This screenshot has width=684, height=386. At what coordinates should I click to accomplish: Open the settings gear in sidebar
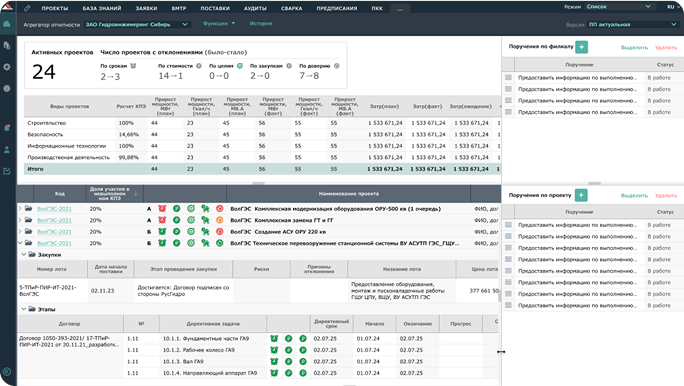click(x=7, y=67)
